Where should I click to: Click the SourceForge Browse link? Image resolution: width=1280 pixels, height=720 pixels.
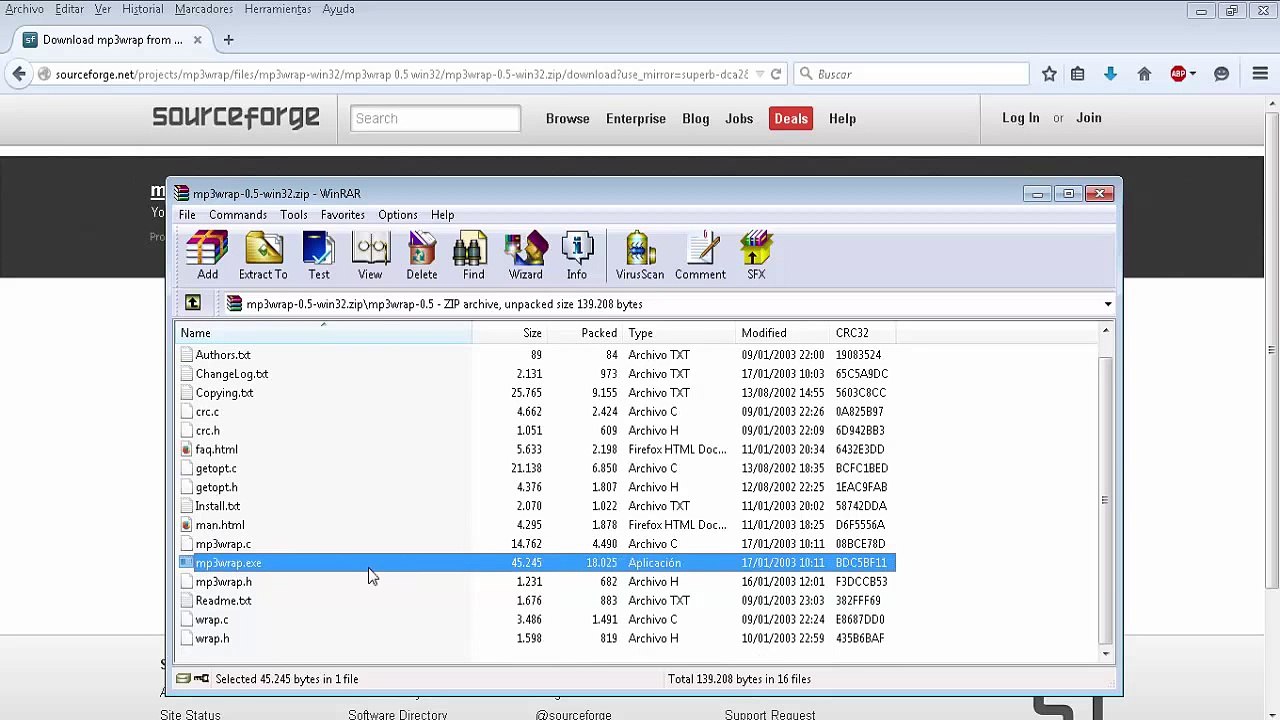568,118
